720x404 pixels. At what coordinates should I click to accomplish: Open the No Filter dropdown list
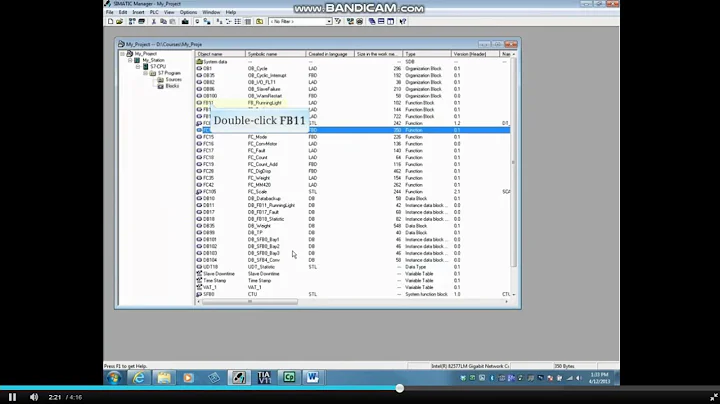pyautogui.click(x=329, y=22)
